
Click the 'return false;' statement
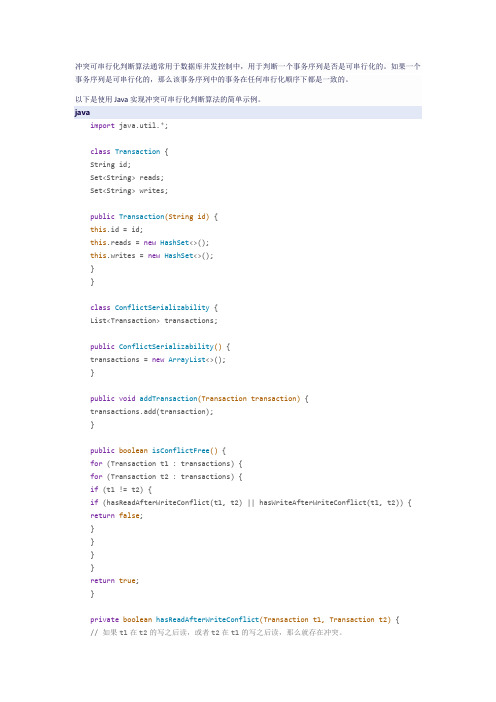tap(116, 516)
